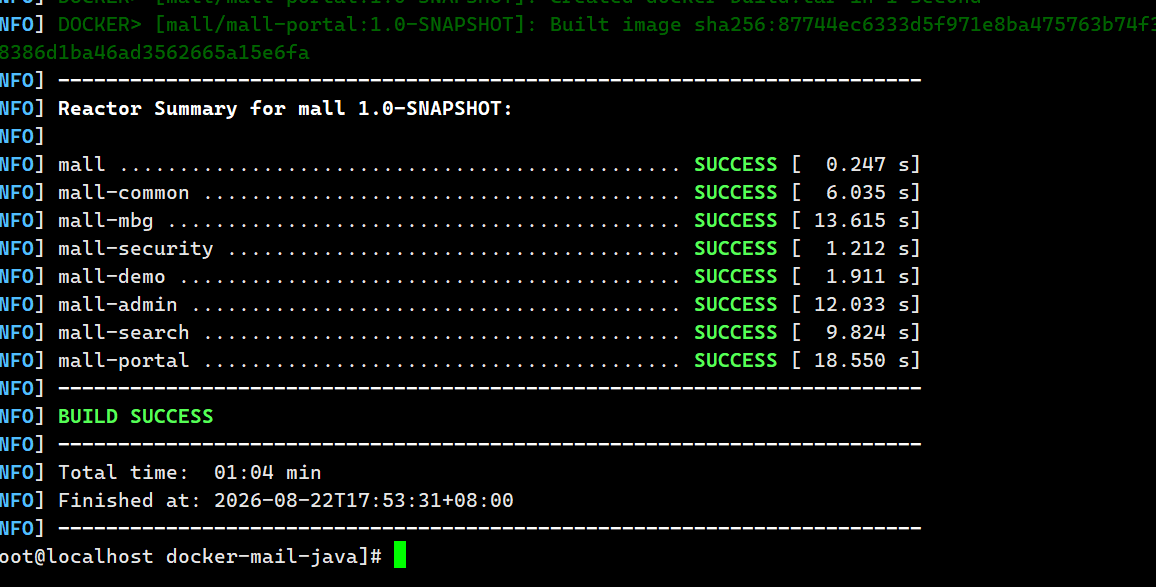The image size is (1156, 587).
Task: Click the localhost docker-mail-java shell prompt
Action: (x=191, y=556)
